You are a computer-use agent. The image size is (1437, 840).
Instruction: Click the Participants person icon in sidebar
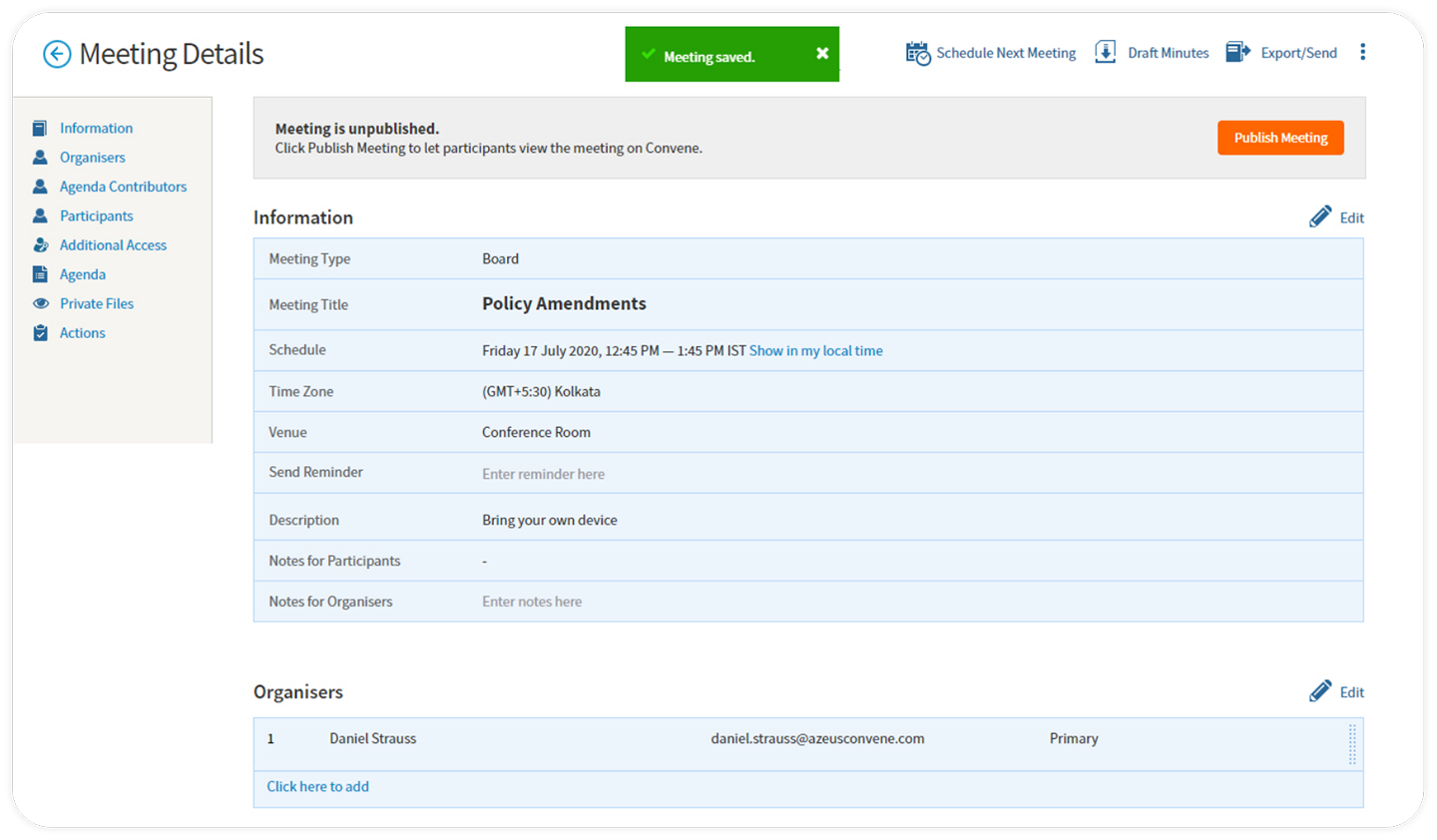pos(40,215)
